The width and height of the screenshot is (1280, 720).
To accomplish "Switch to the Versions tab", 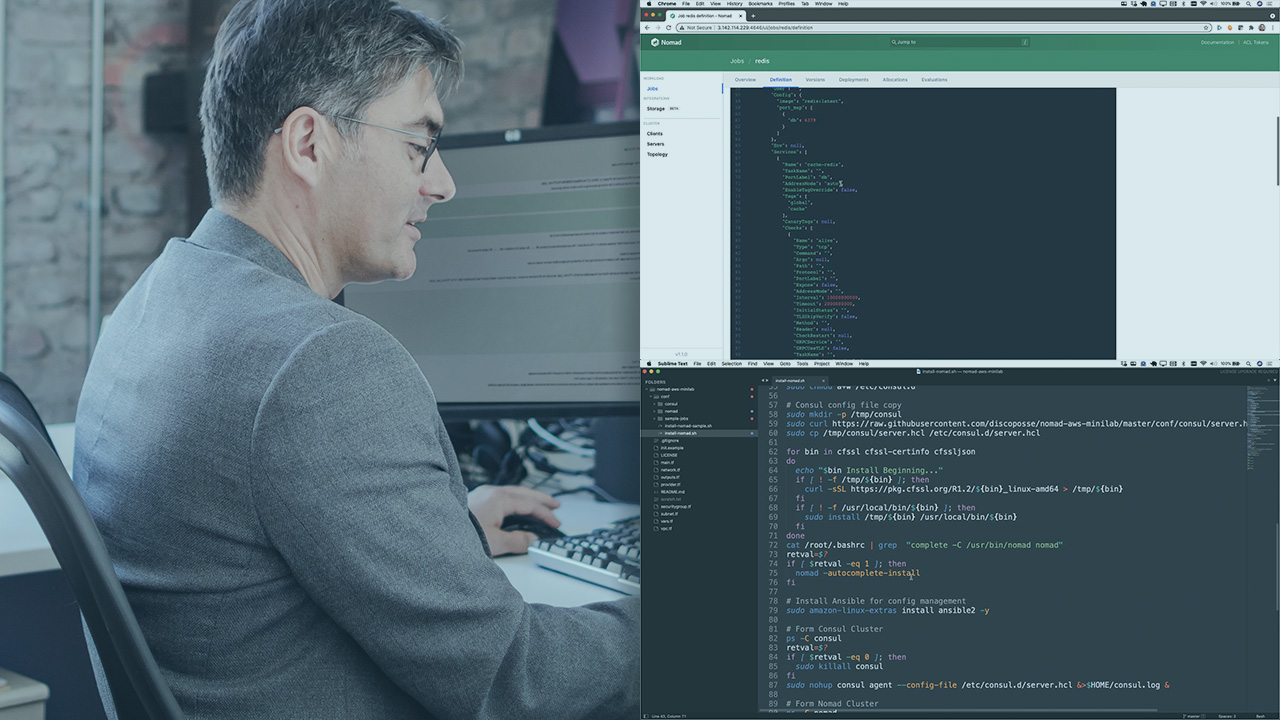I will [815, 79].
